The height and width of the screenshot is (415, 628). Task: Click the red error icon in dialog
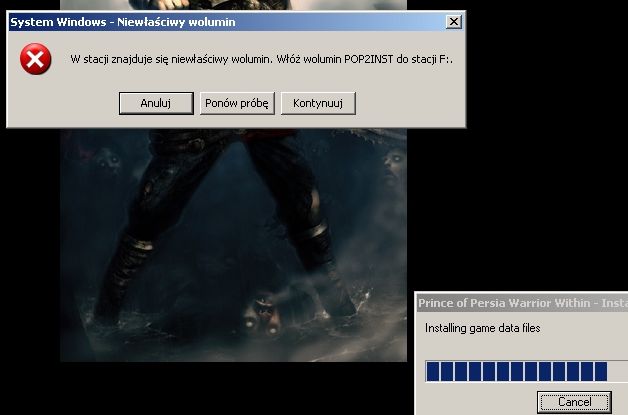(36, 59)
